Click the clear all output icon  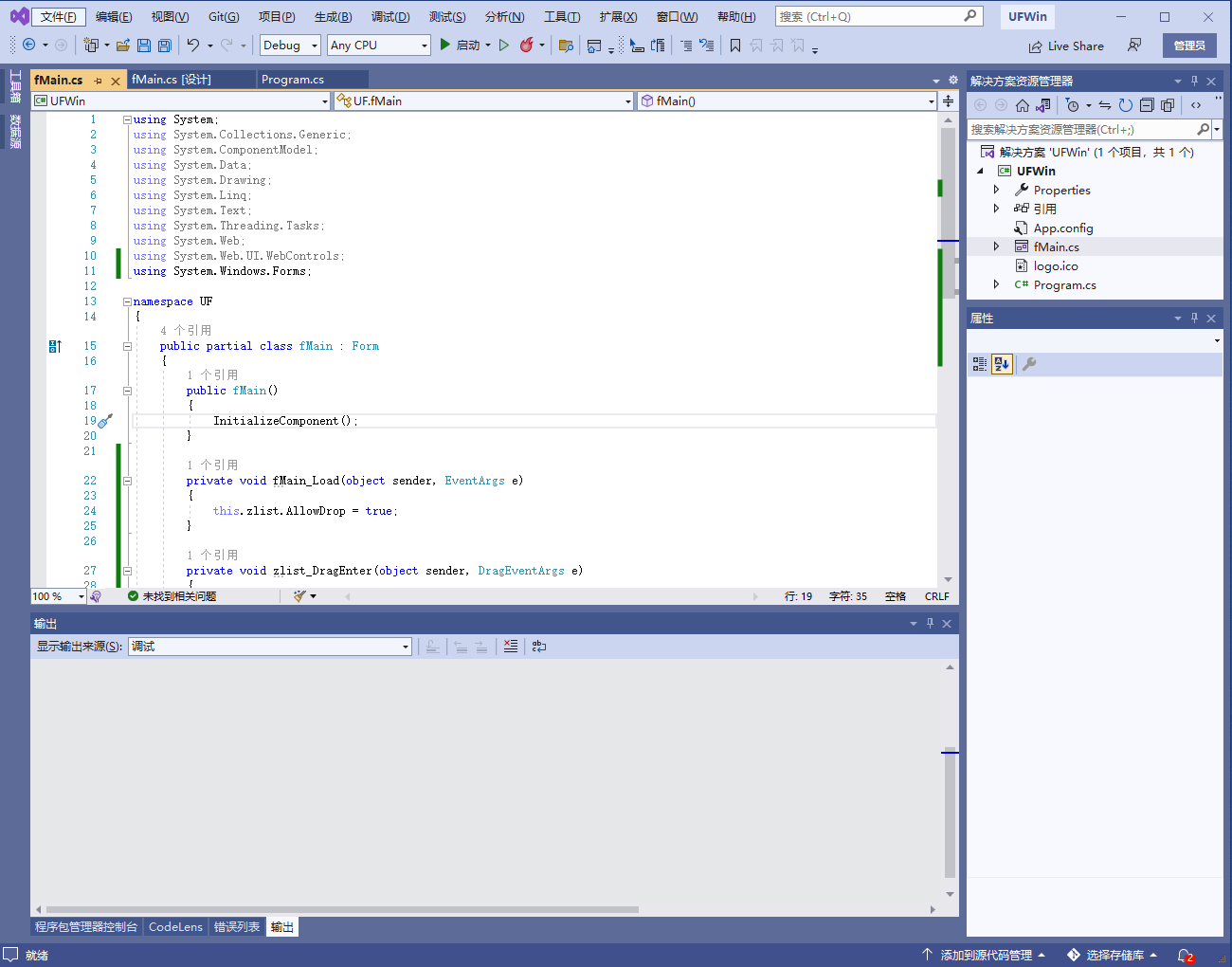pyautogui.click(x=511, y=647)
